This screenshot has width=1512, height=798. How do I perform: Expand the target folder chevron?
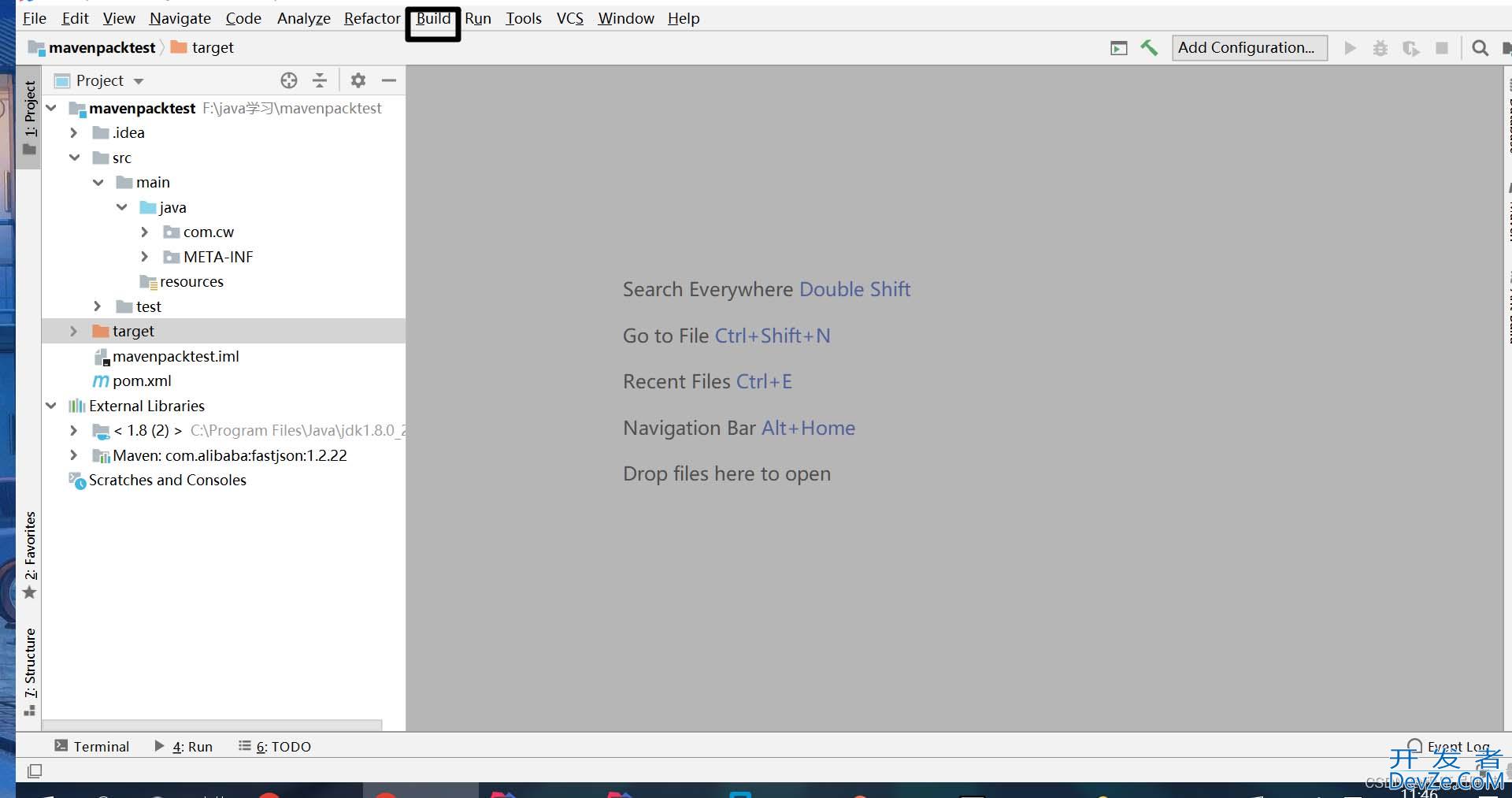click(x=74, y=332)
